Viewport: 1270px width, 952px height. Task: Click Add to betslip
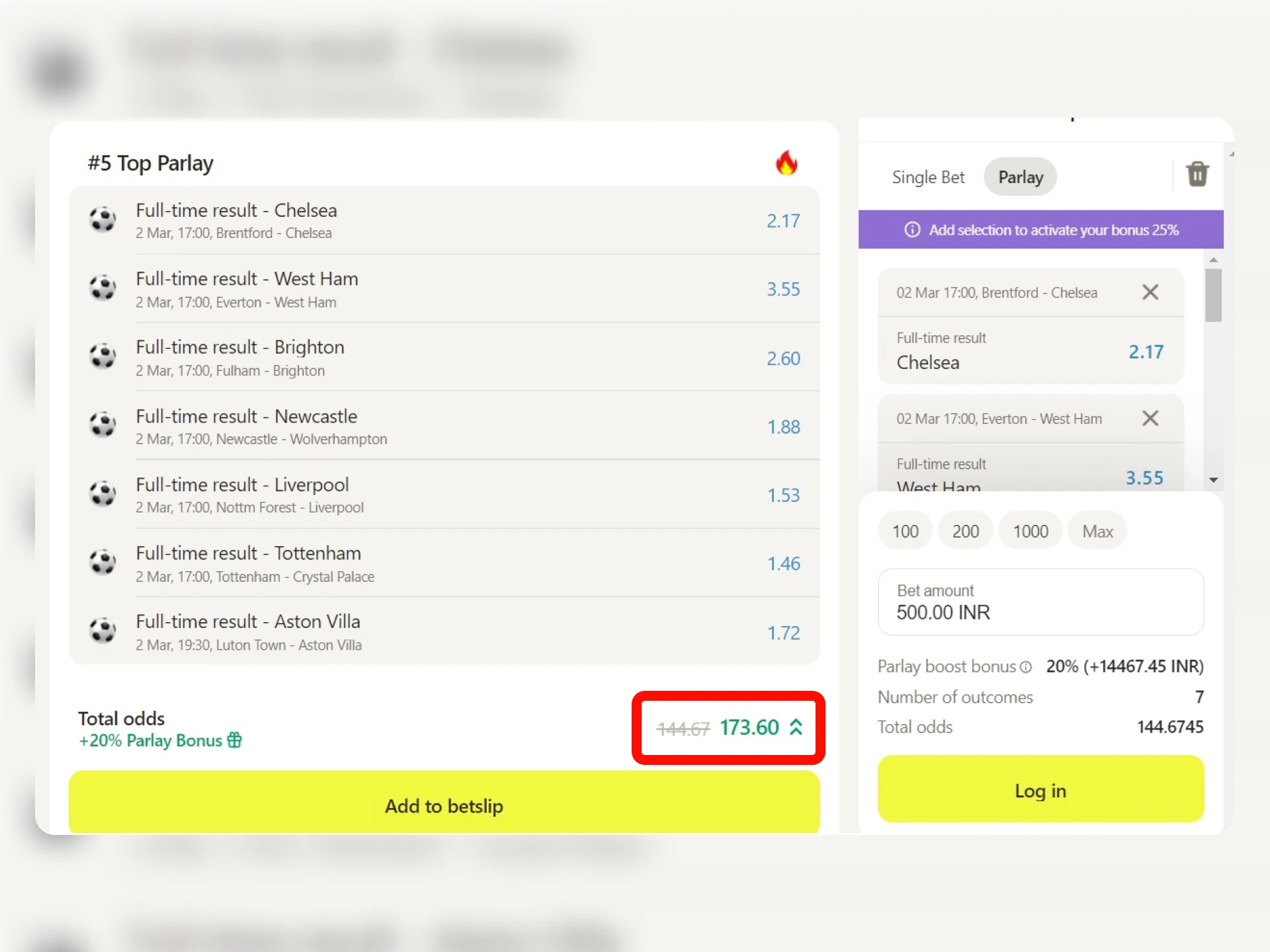(444, 805)
